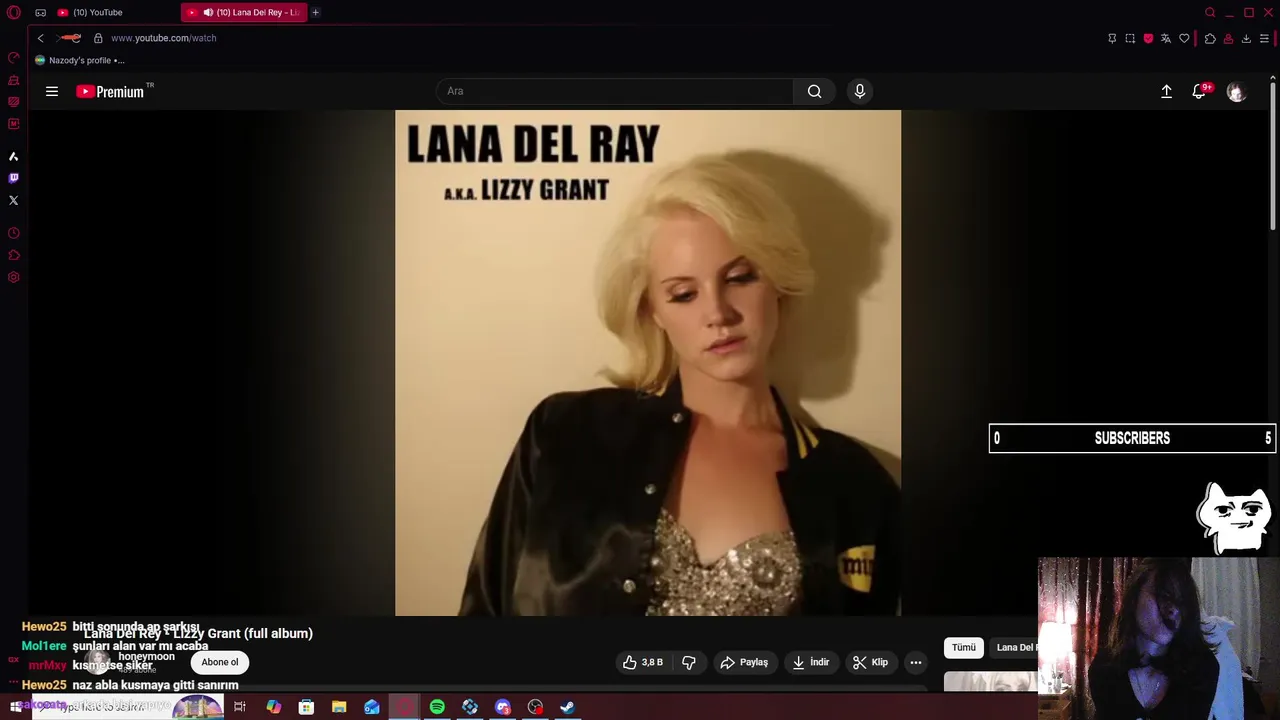Viewport: 1280px width, 720px height.
Task: Open the Opera sidebar GX Control icon
Action: point(14,58)
